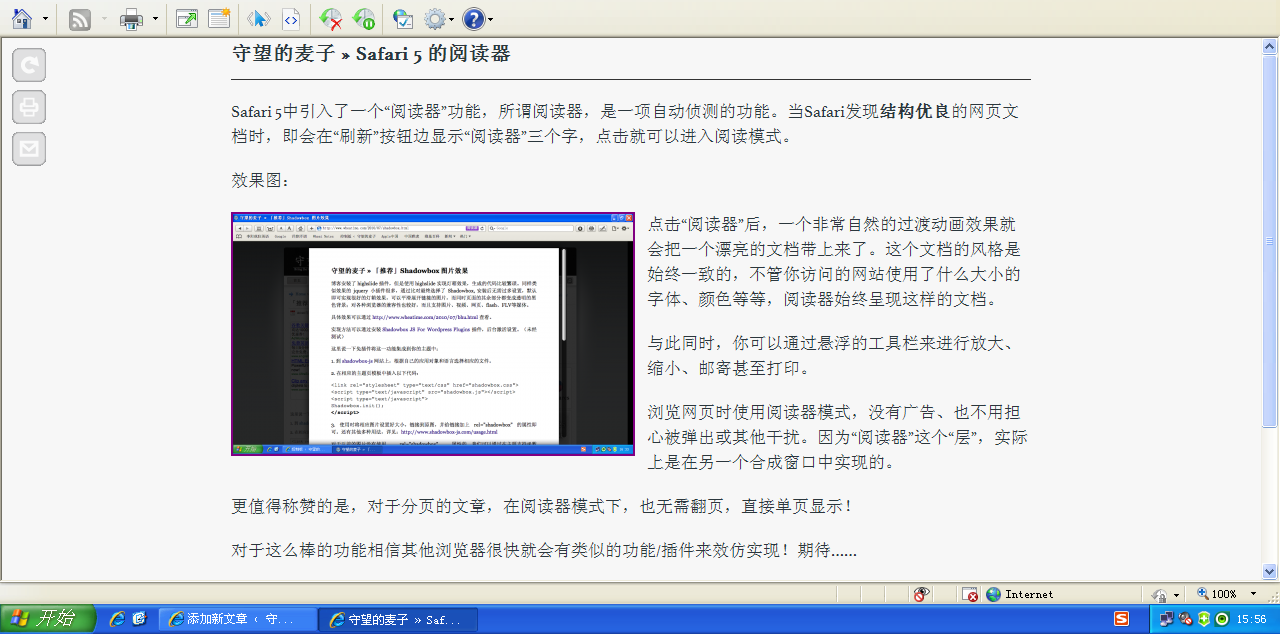The height and width of the screenshot is (634, 1280).
Task: Click the 100% zoom level button
Action: pyautogui.click(x=1217, y=594)
